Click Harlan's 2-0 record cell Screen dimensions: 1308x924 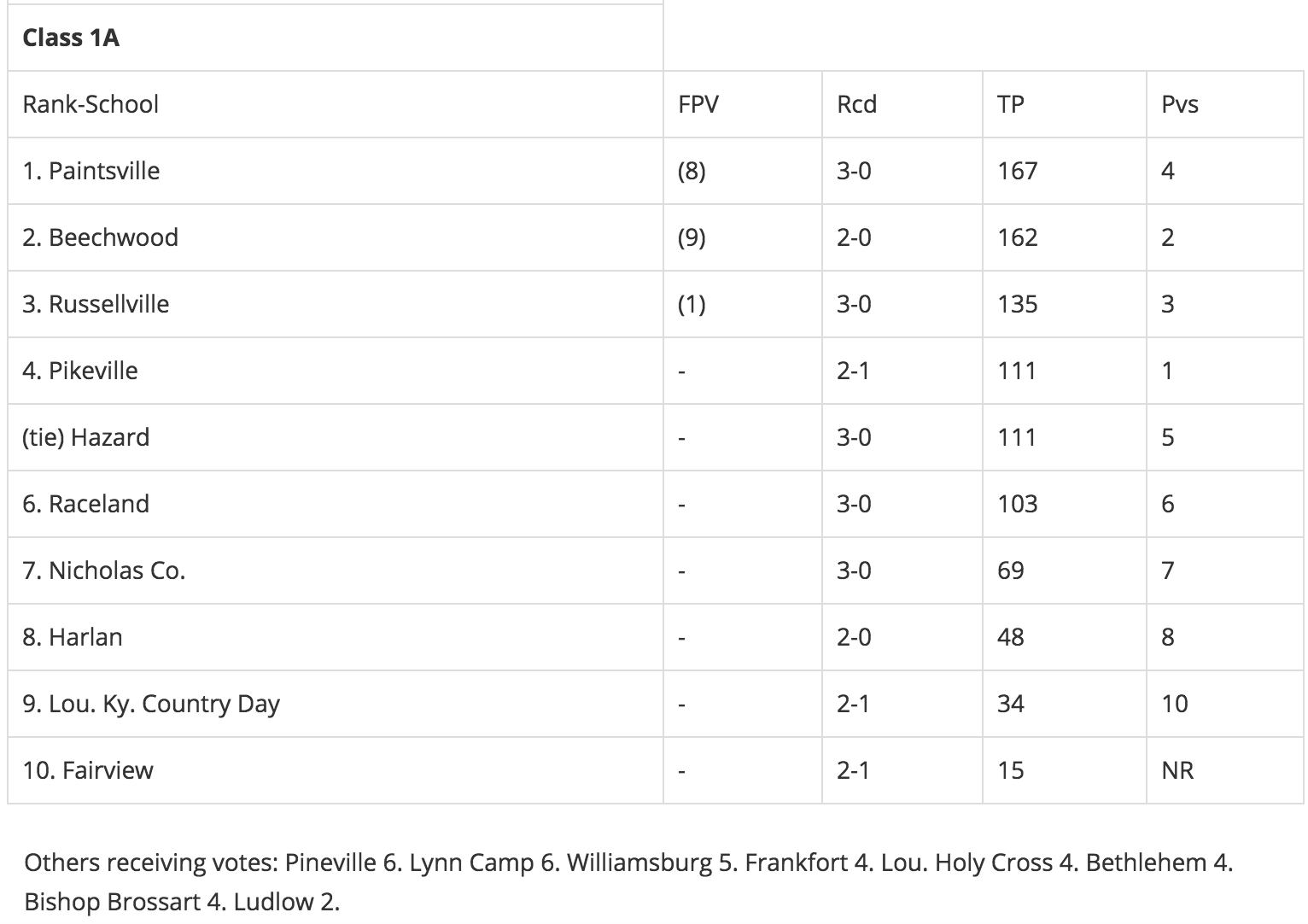(902, 637)
